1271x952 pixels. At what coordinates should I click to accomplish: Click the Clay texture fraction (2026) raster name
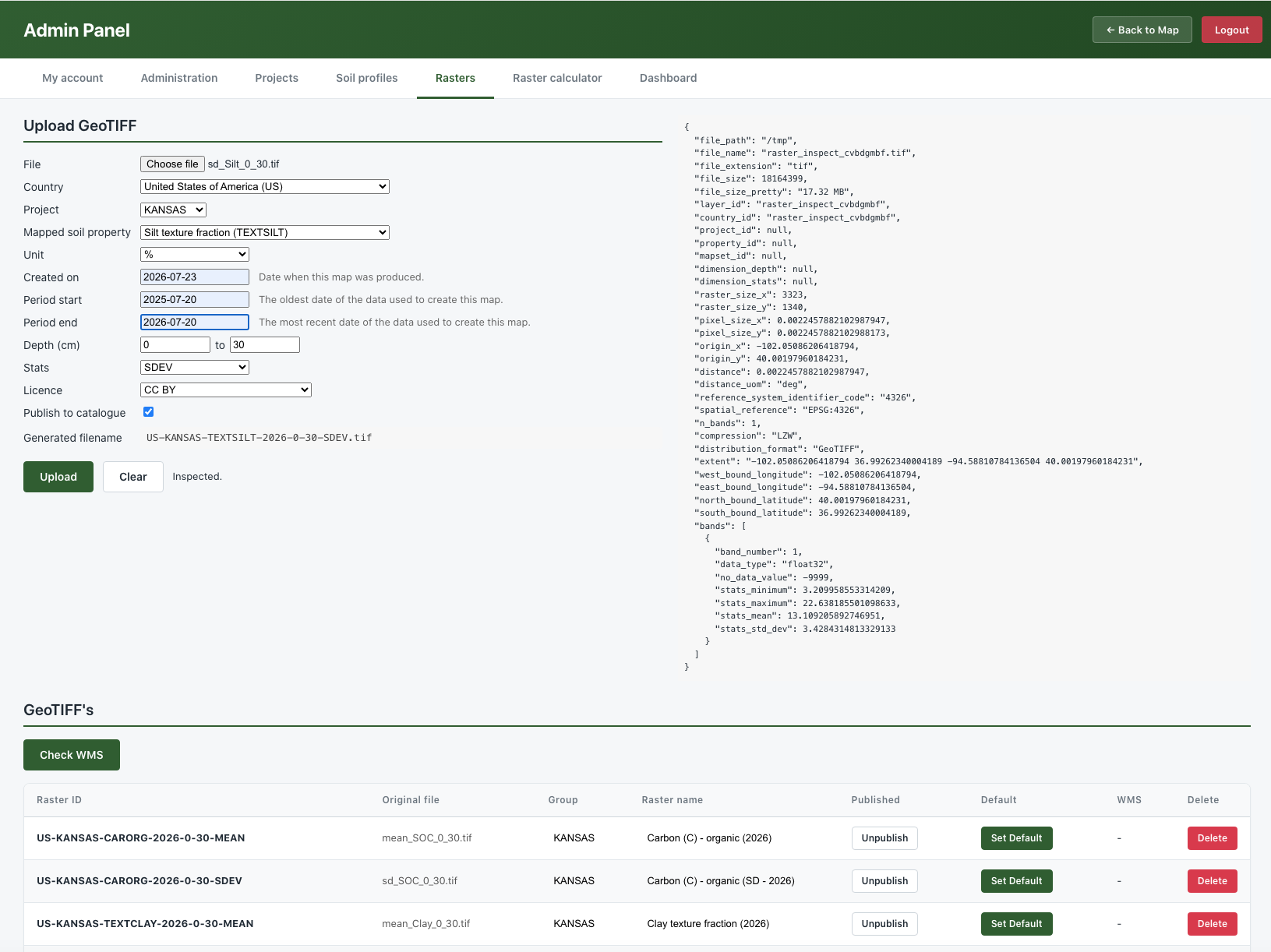pyautogui.click(x=708, y=924)
